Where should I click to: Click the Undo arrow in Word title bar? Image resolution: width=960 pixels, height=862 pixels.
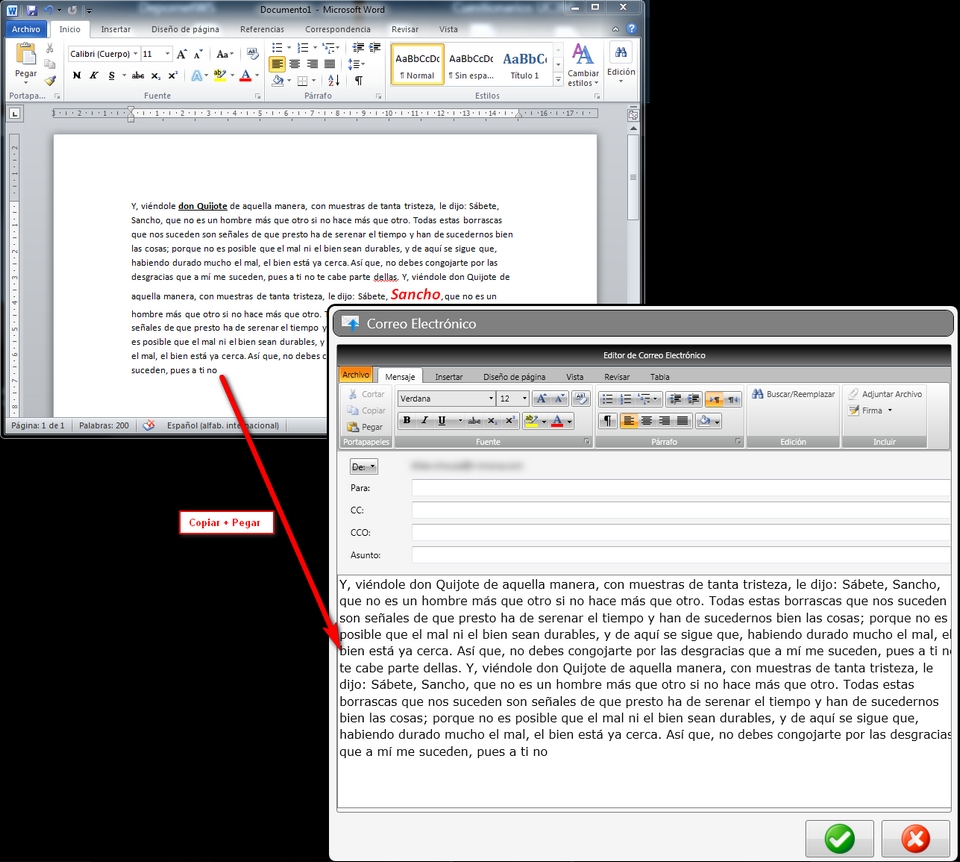(49, 10)
